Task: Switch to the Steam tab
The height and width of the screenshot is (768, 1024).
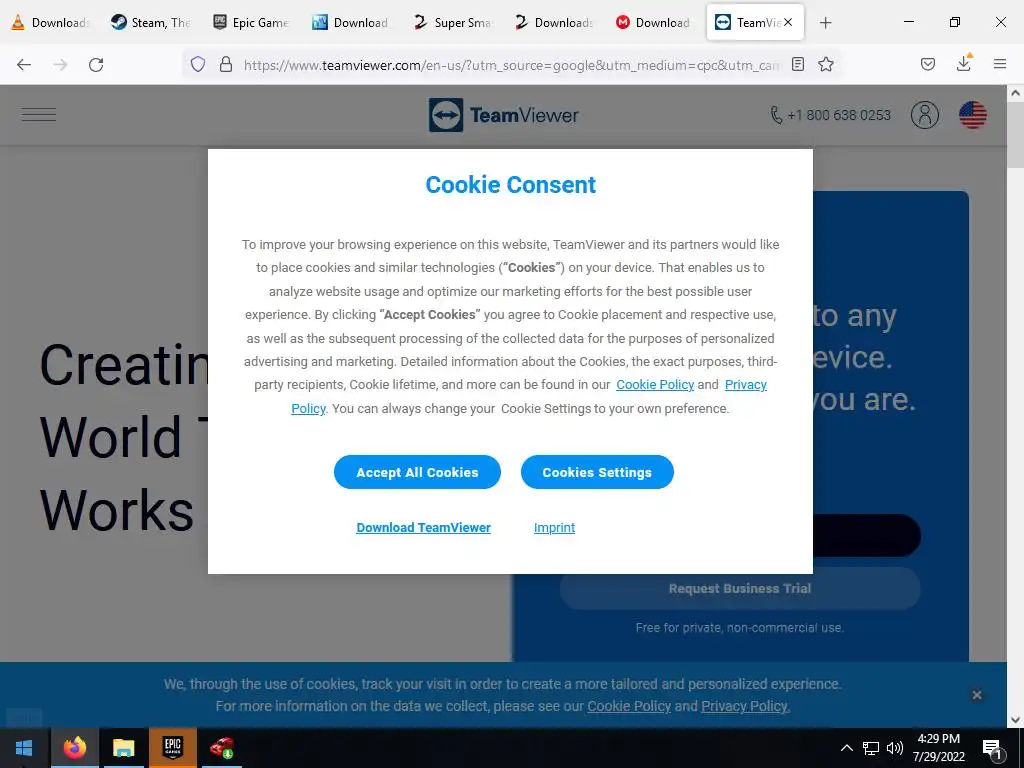Action: (151, 23)
